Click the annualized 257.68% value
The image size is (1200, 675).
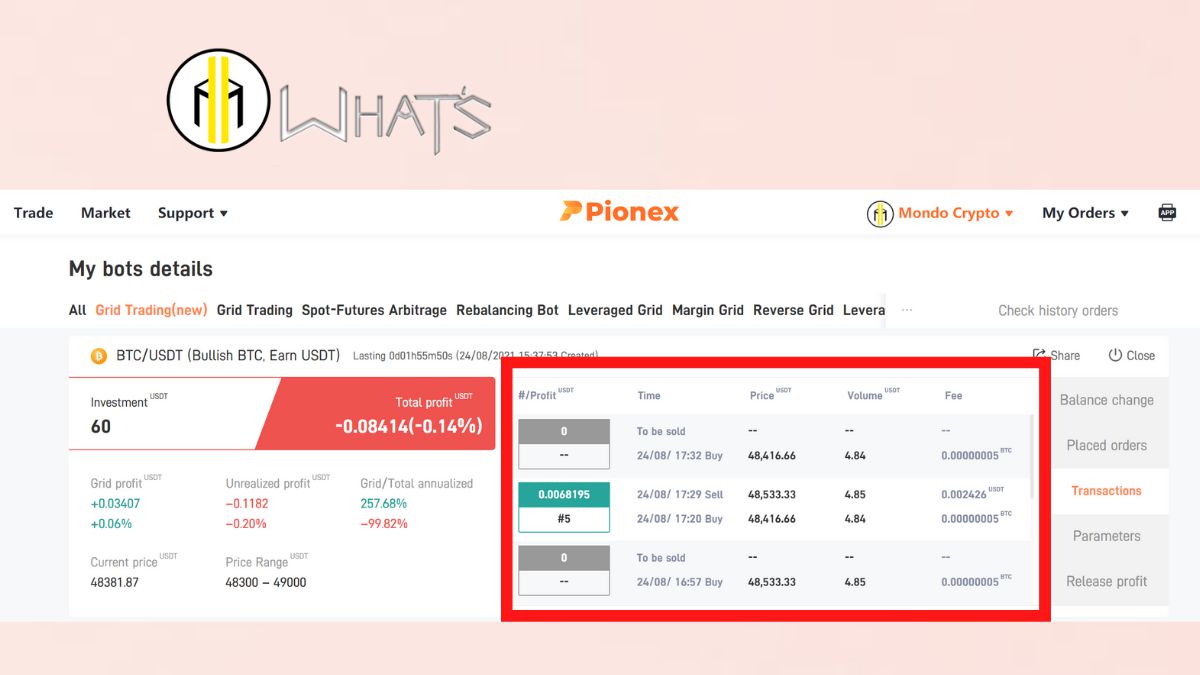(384, 503)
